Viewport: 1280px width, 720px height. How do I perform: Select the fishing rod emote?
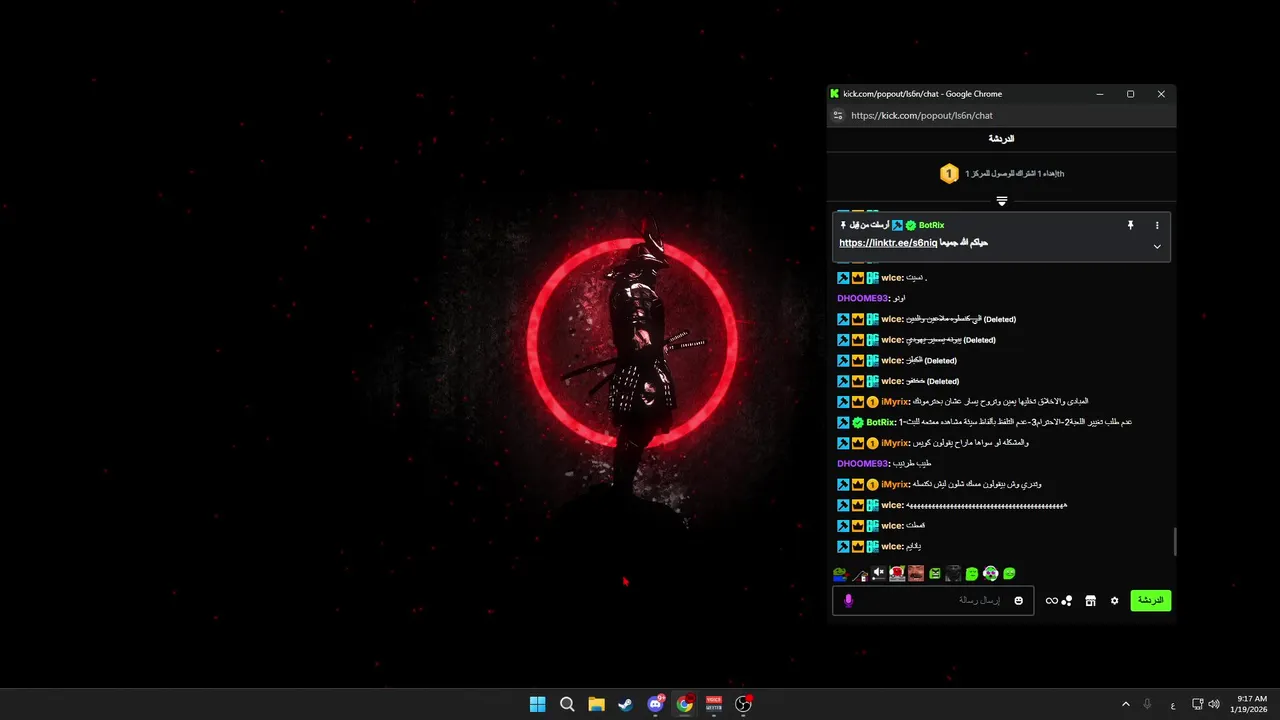[x=859, y=574]
